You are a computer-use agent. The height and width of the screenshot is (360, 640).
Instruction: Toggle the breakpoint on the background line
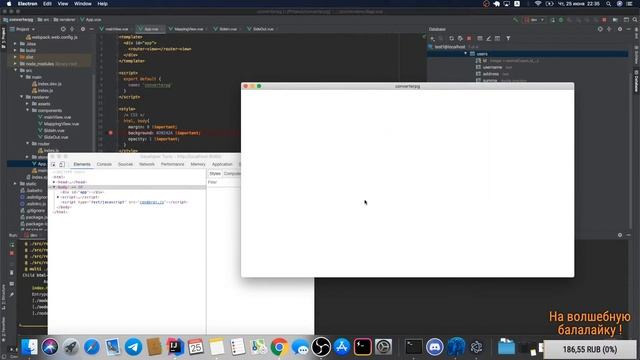point(111,133)
